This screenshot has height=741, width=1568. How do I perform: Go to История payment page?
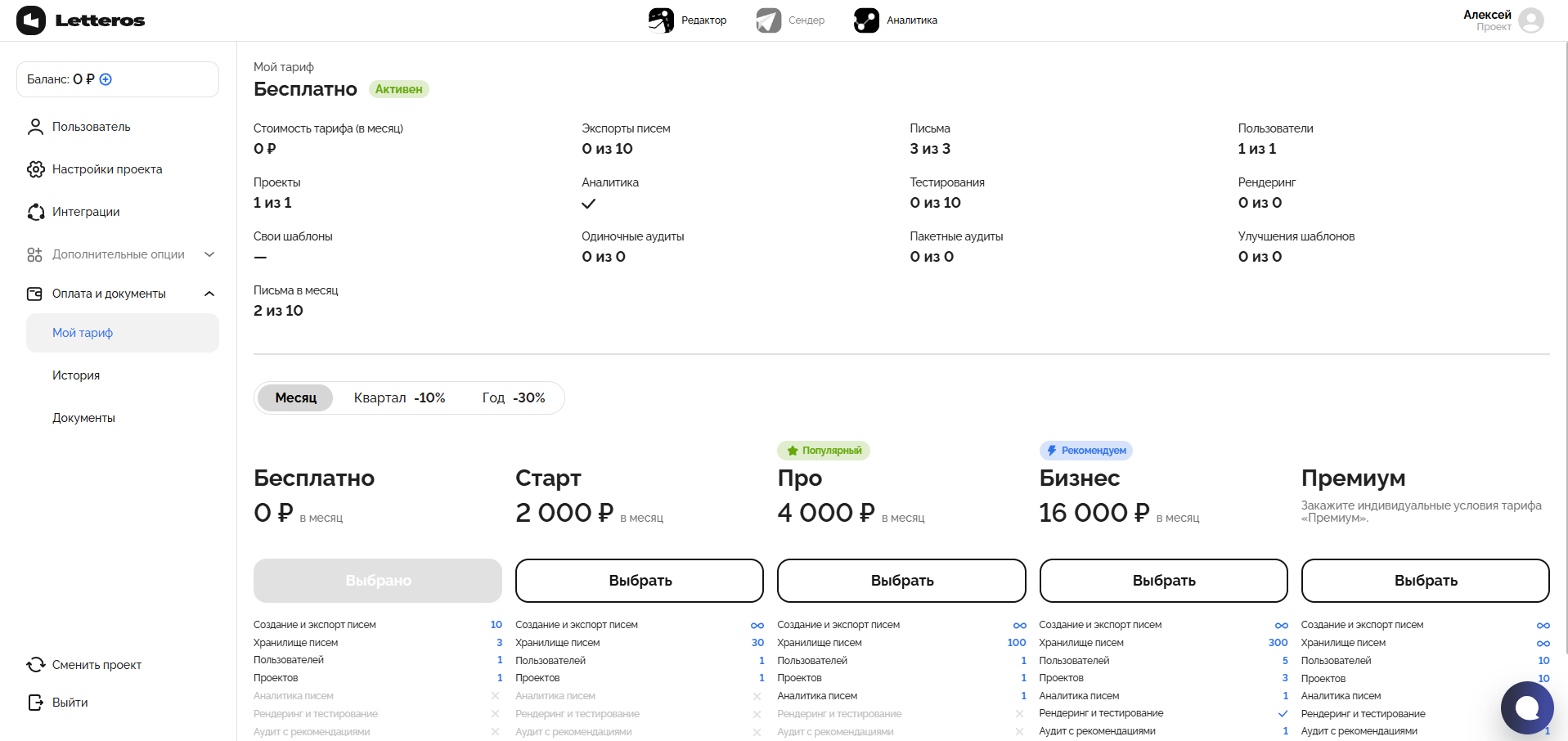(x=76, y=375)
